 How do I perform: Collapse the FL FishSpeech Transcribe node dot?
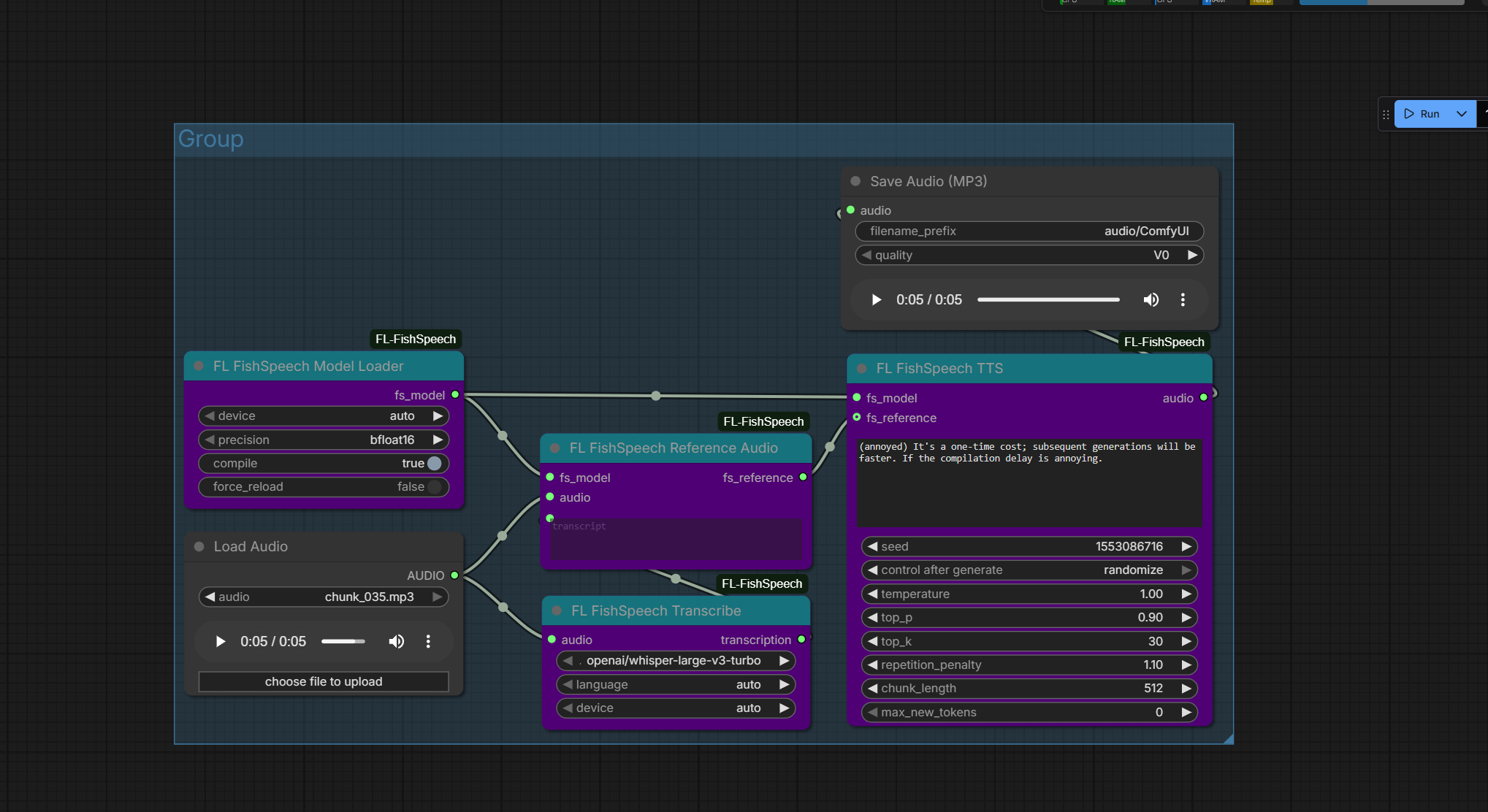557,610
